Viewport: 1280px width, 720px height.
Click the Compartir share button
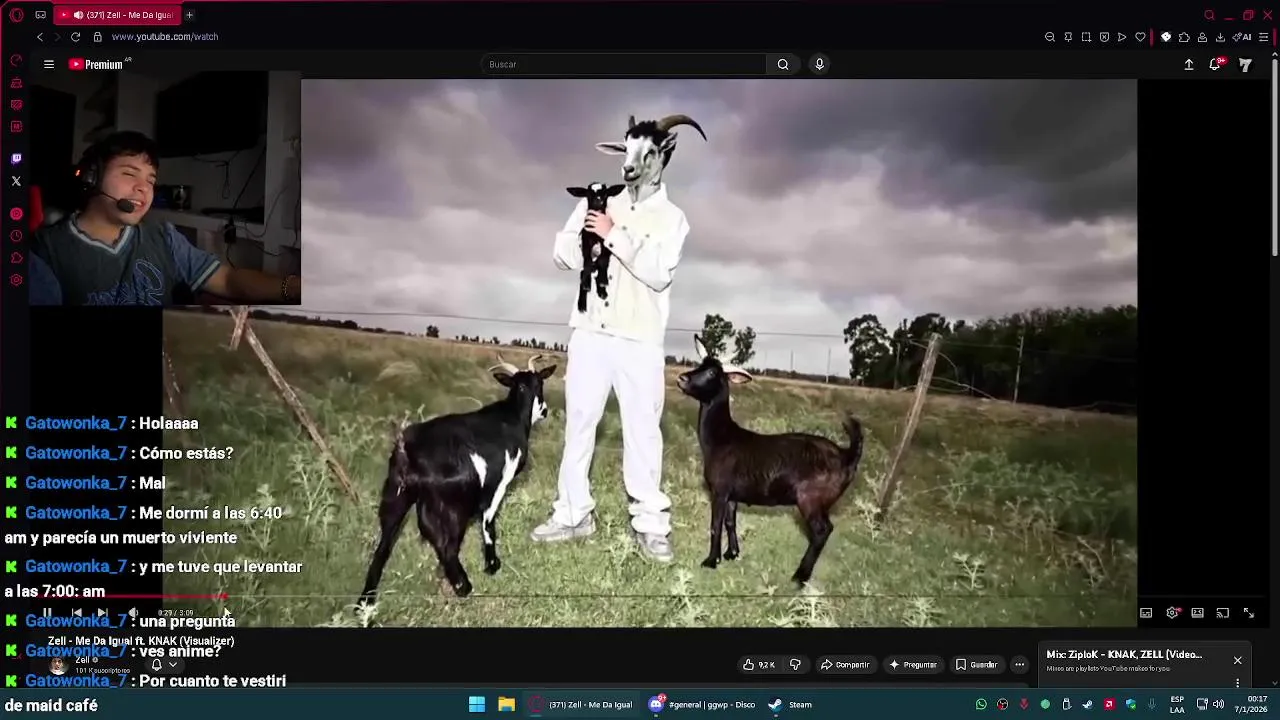[845, 664]
